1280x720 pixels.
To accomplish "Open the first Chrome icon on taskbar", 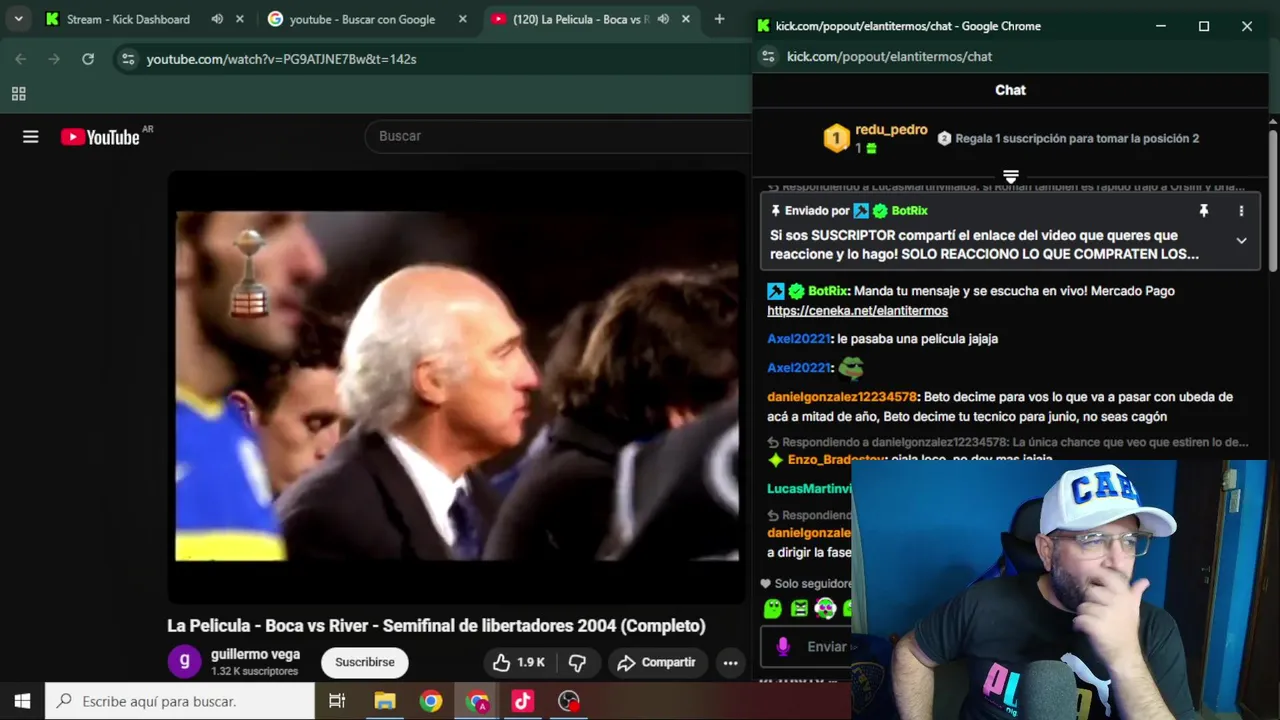I will click(x=431, y=701).
